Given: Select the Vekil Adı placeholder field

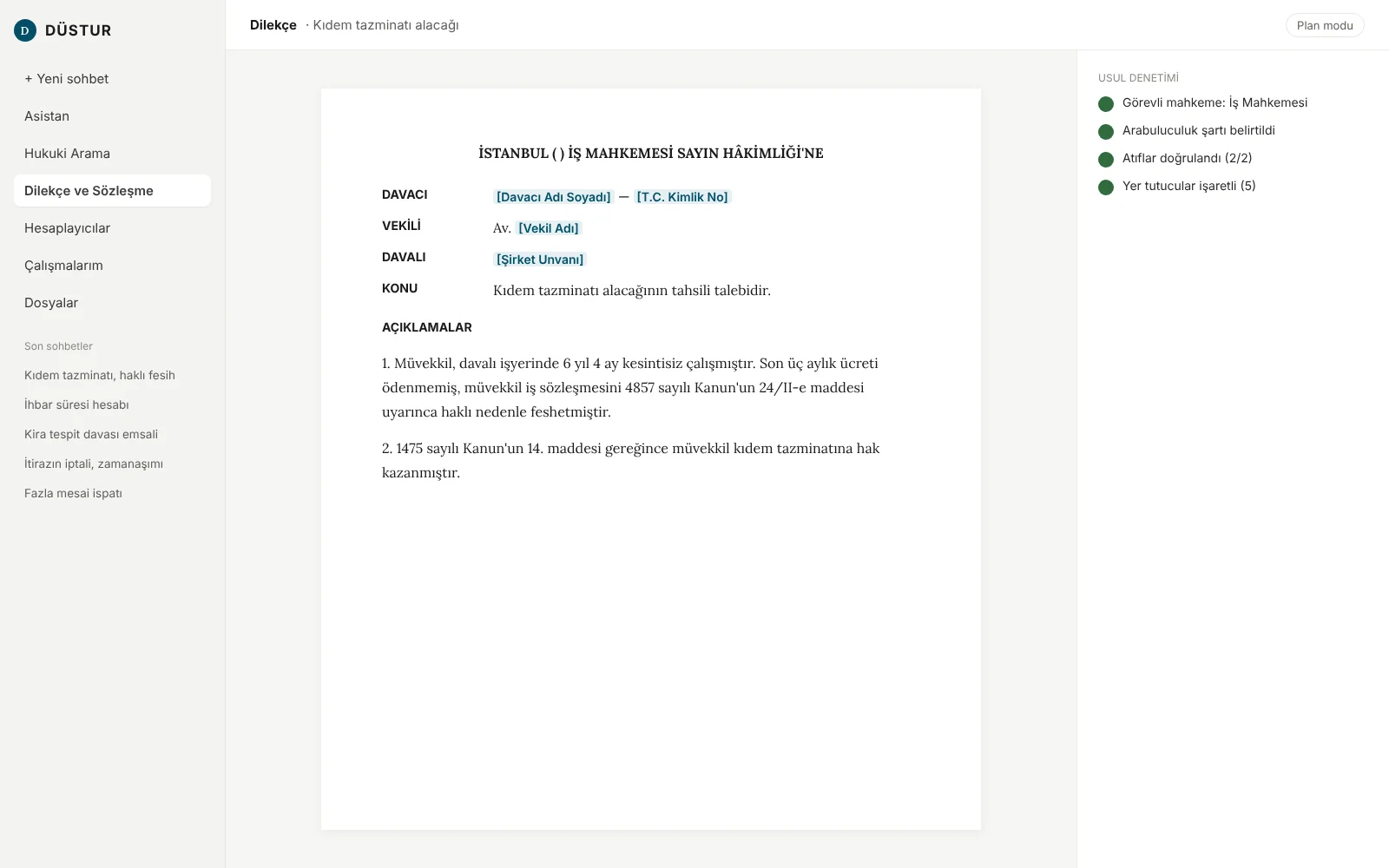Looking at the screenshot, I should click(549, 228).
